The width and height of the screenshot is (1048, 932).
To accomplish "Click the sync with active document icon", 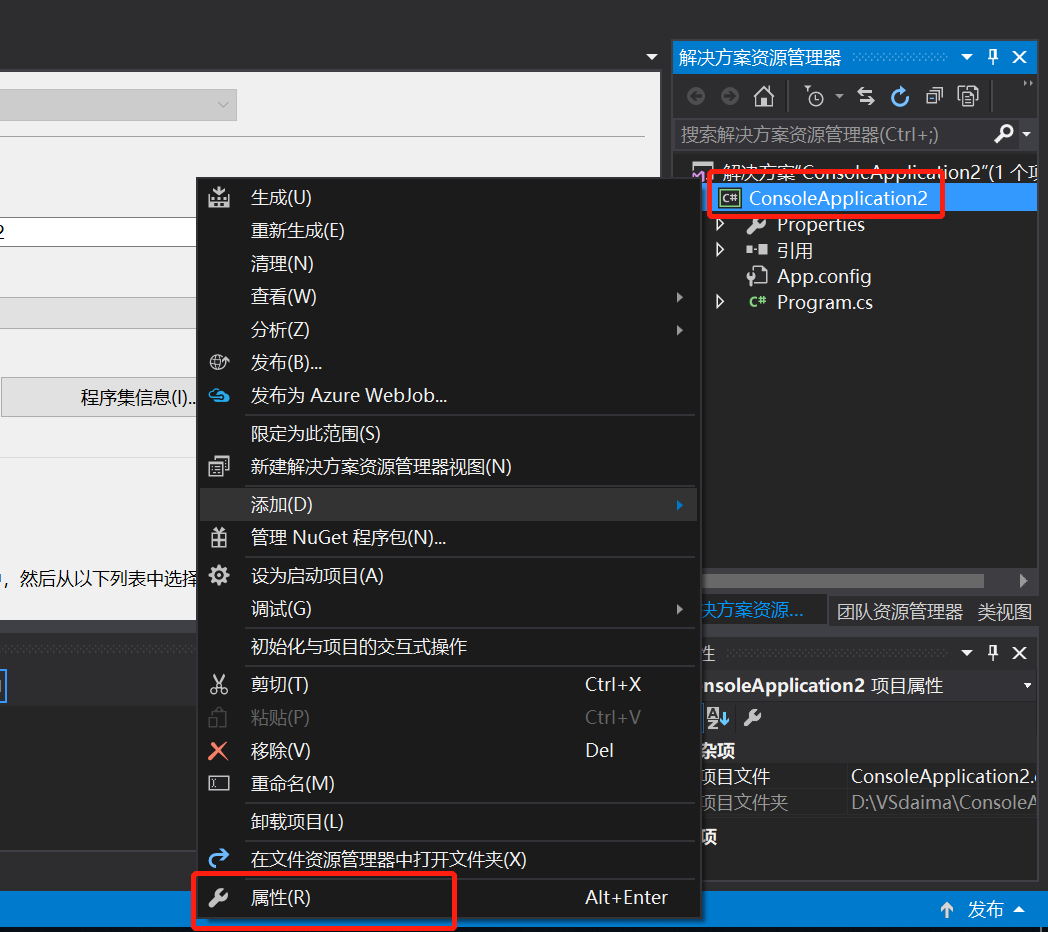I will pyautogui.click(x=866, y=96).
